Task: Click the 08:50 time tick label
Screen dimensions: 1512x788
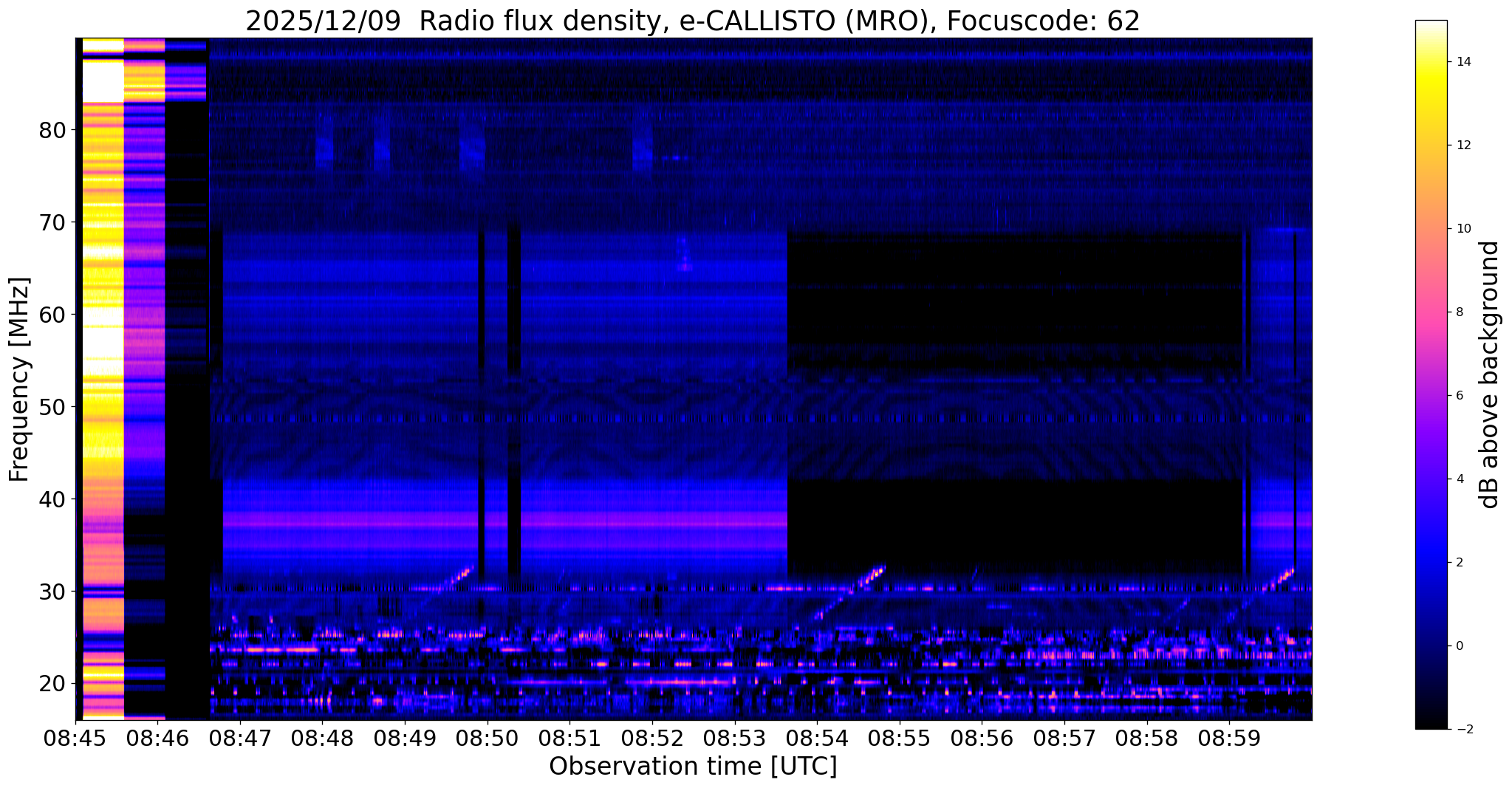Action: point(488,738)
